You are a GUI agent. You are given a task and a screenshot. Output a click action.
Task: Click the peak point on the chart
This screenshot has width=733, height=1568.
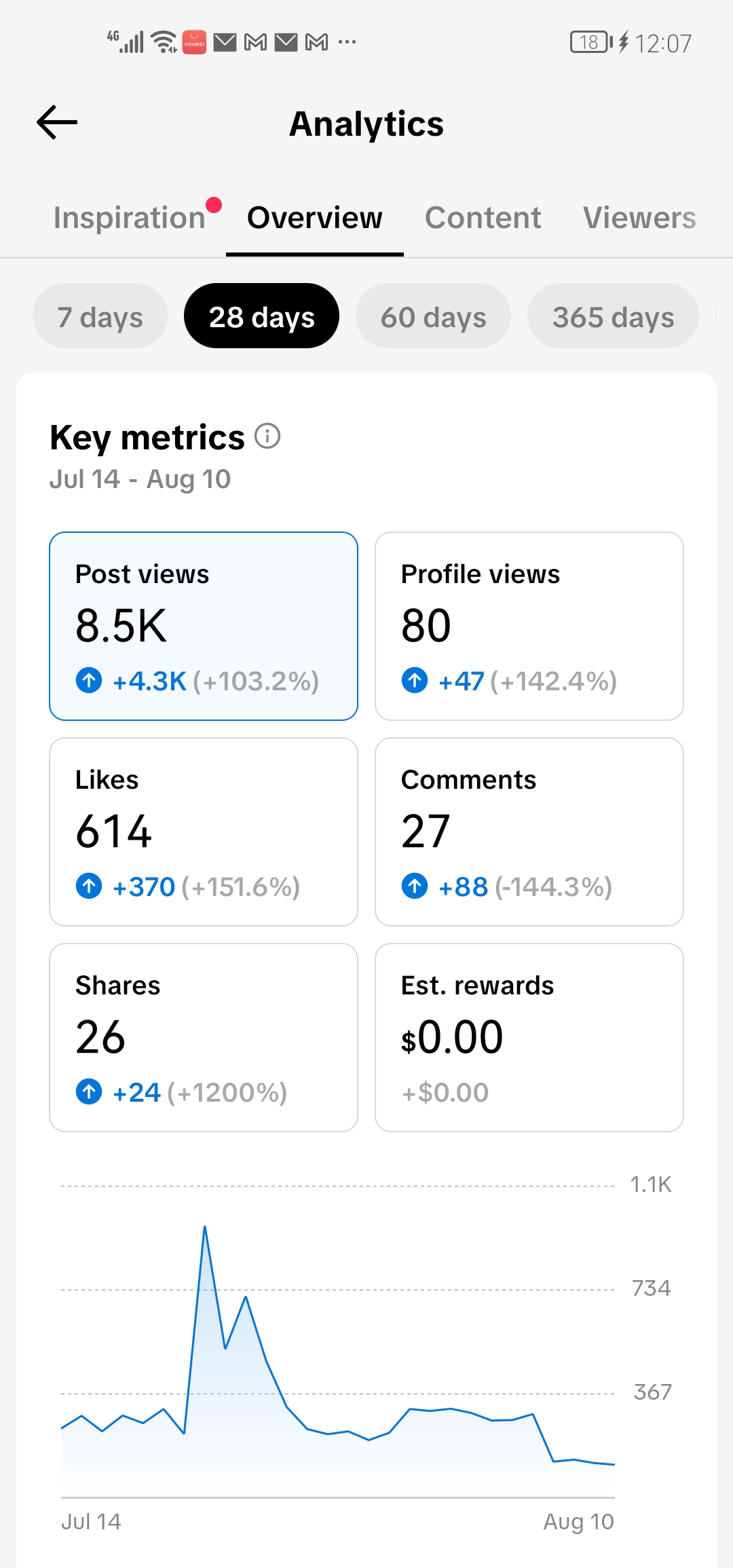(x=205, y=1227)
